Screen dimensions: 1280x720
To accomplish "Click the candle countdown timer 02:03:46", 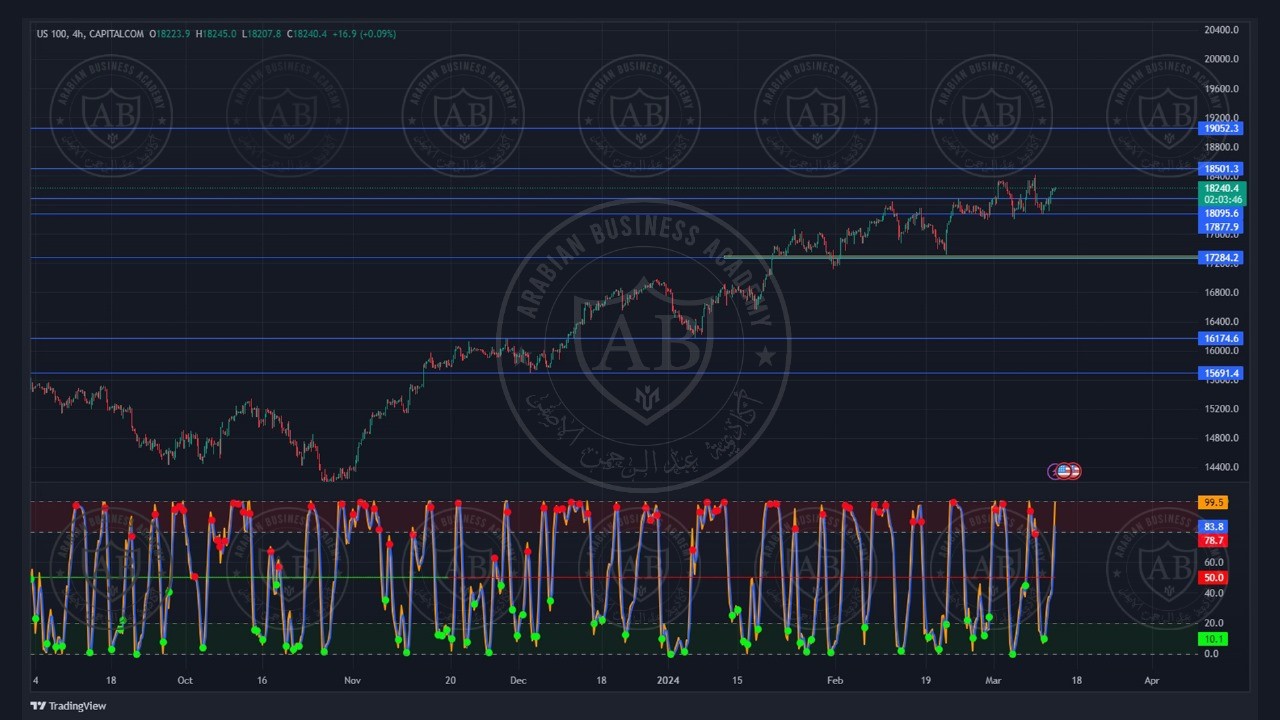I will 1221,199.
